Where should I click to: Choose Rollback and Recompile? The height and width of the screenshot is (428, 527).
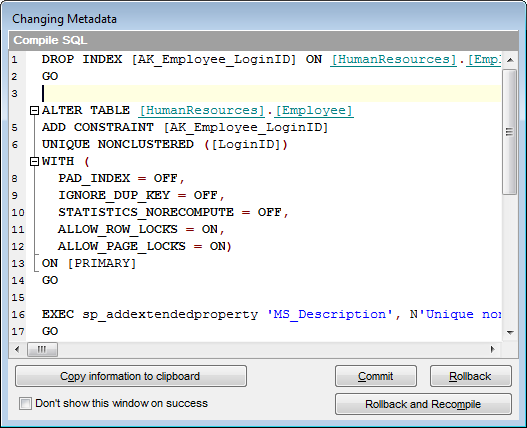click(x=423, y=404)
